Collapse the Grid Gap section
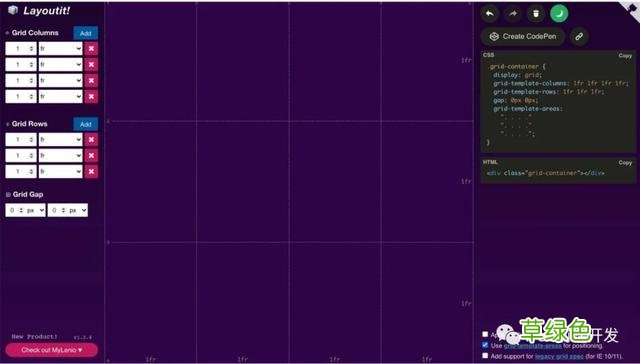The height and width of the screenshot is (364, 640). tap(8, 195)
